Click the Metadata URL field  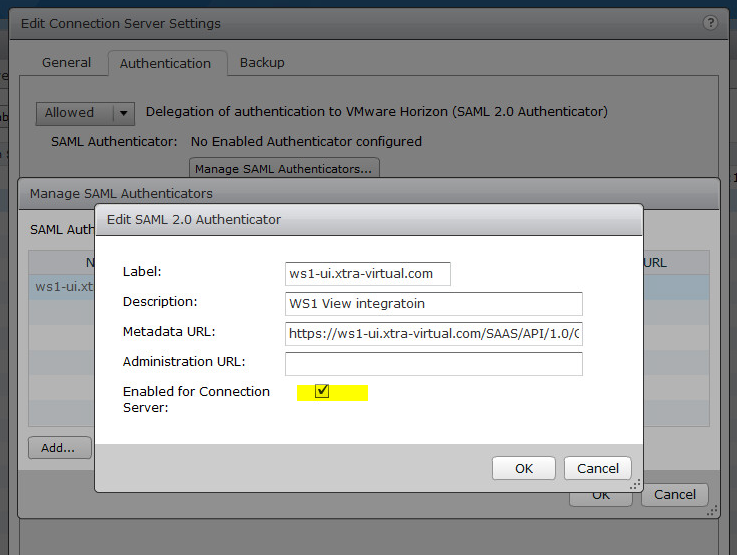(x=433, y=334)
